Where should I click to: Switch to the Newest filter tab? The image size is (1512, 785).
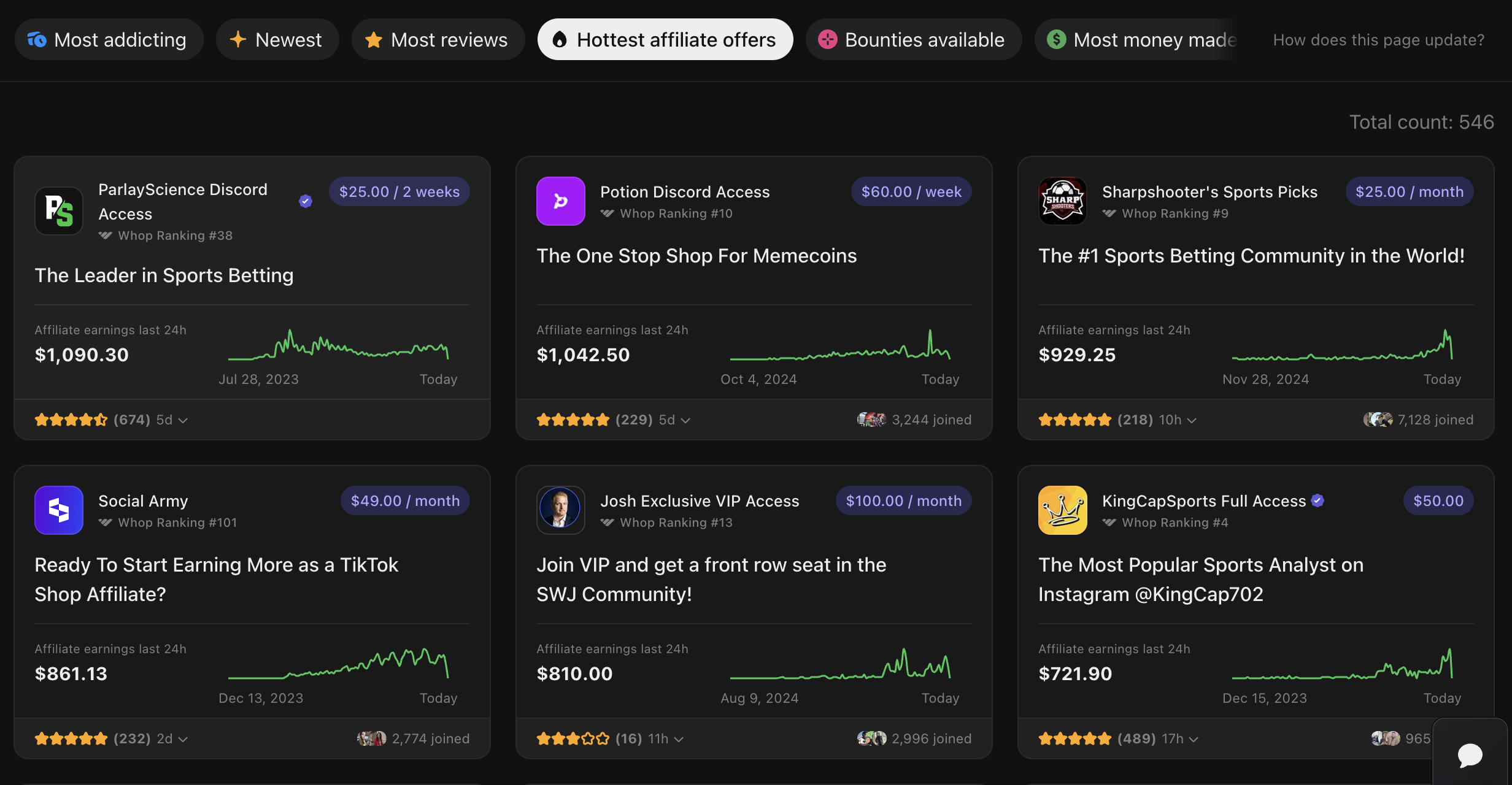click(277, 39)
